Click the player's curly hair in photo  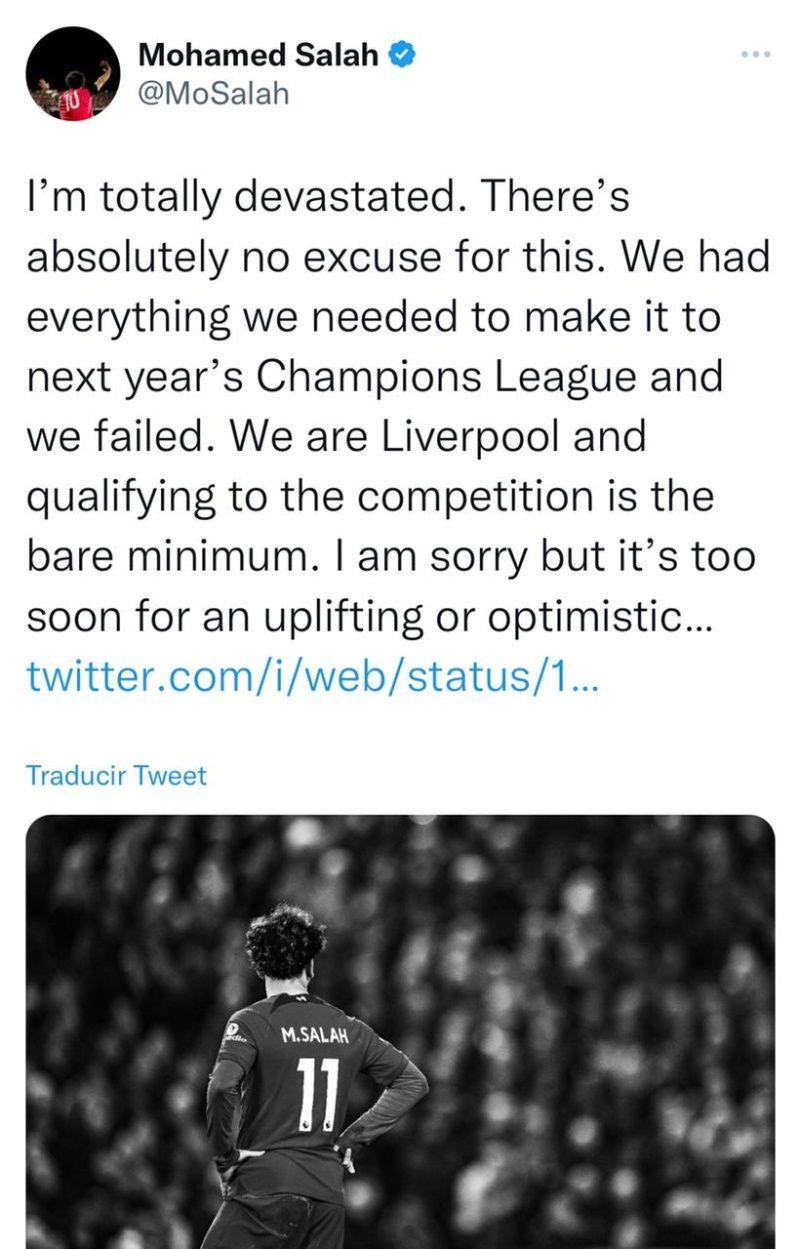286,941
